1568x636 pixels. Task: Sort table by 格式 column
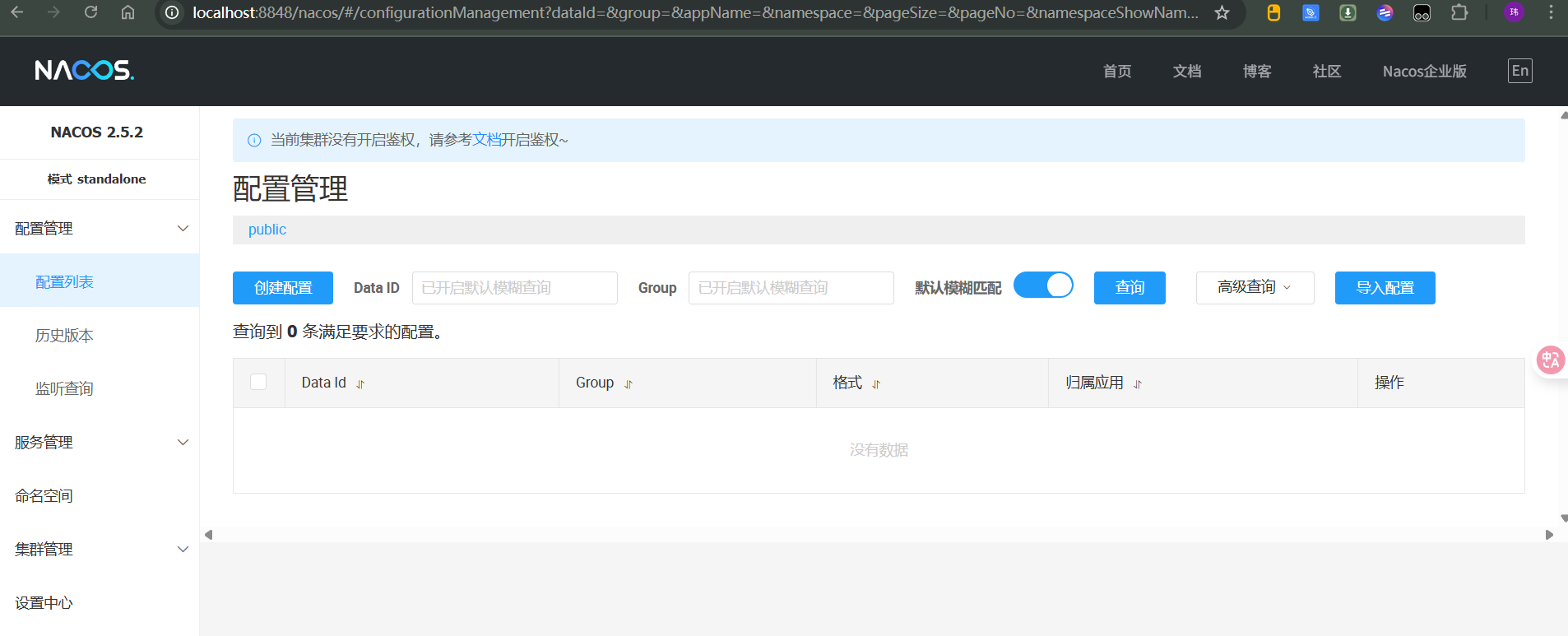point(876,384)
